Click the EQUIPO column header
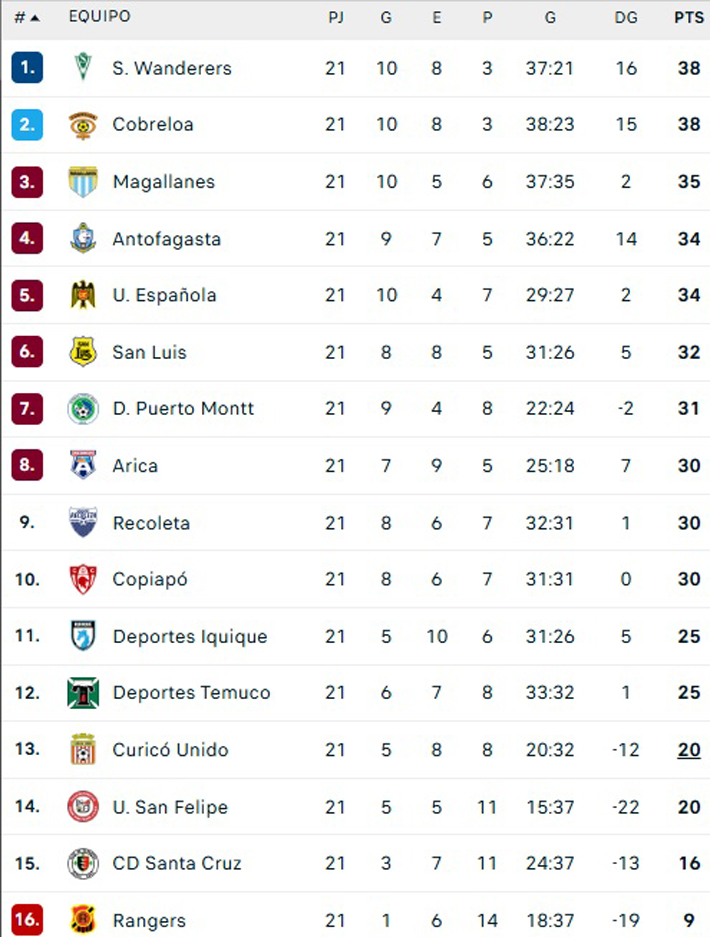 [100, 16]
